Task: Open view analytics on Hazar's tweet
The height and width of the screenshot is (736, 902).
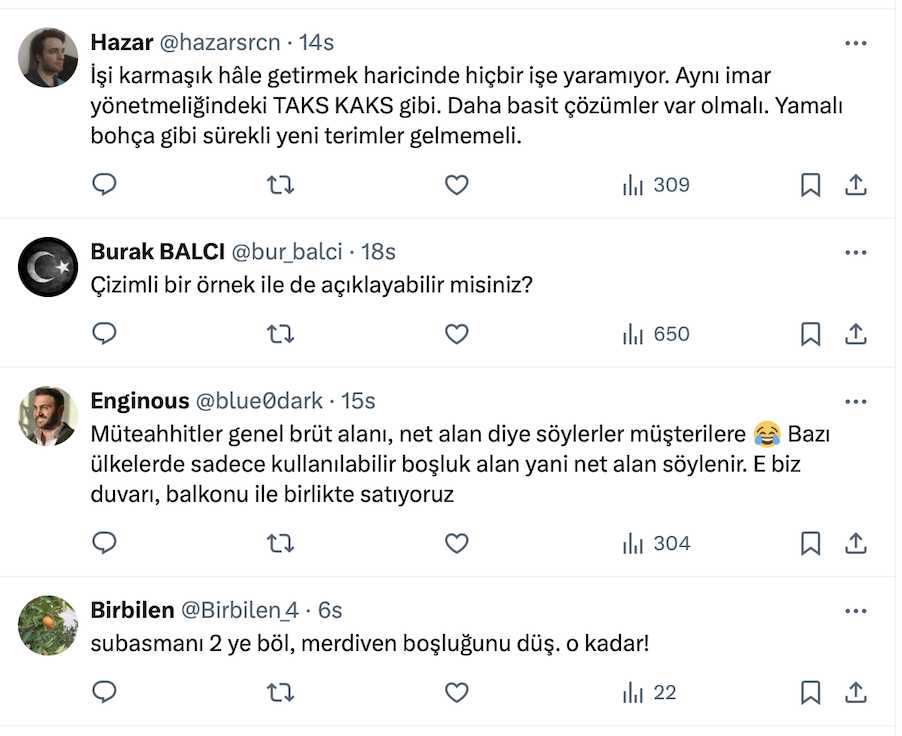Action: point(656,185)
